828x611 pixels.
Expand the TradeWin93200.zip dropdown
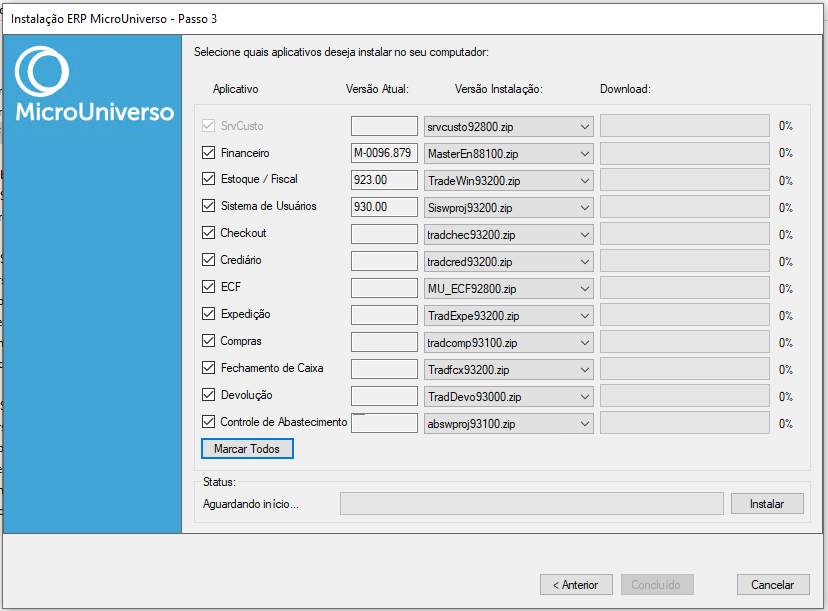coord(509,181)
